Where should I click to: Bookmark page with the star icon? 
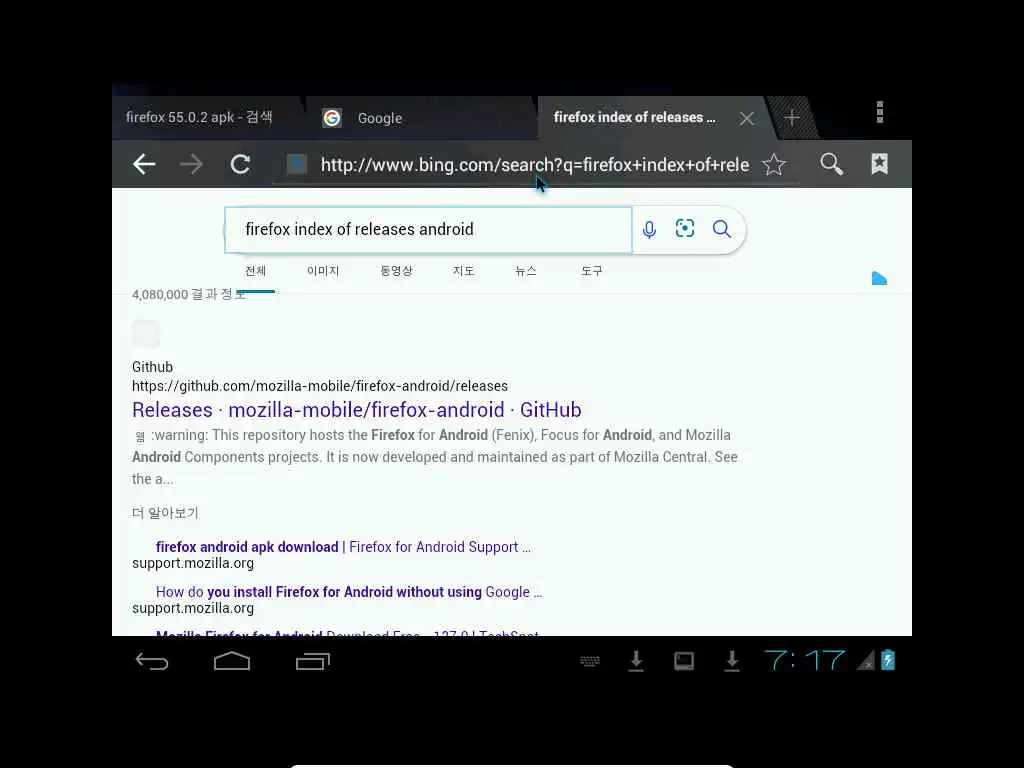tap(774, 164)
